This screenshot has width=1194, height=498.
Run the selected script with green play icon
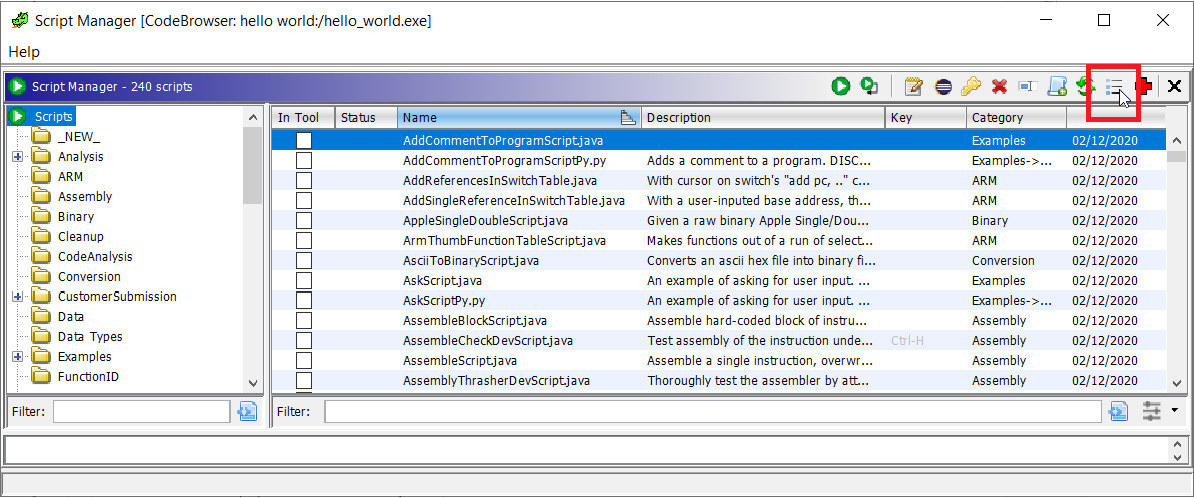click(x=841, y=86)
